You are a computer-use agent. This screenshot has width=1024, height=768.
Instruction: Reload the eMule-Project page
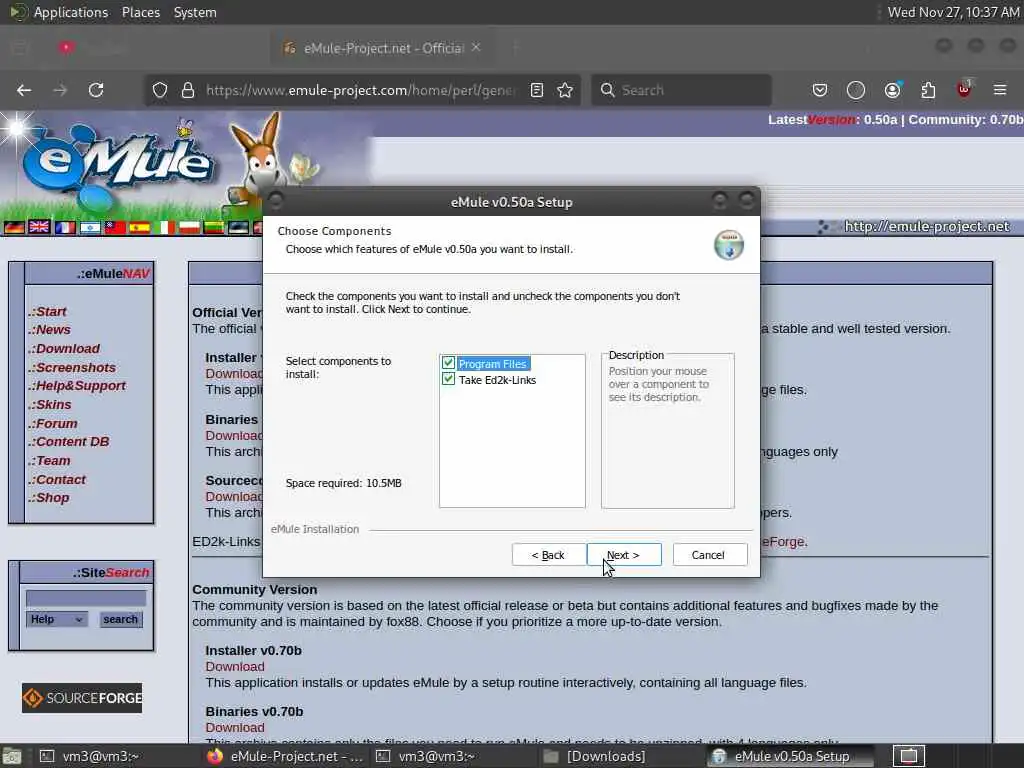pos(96,90)
